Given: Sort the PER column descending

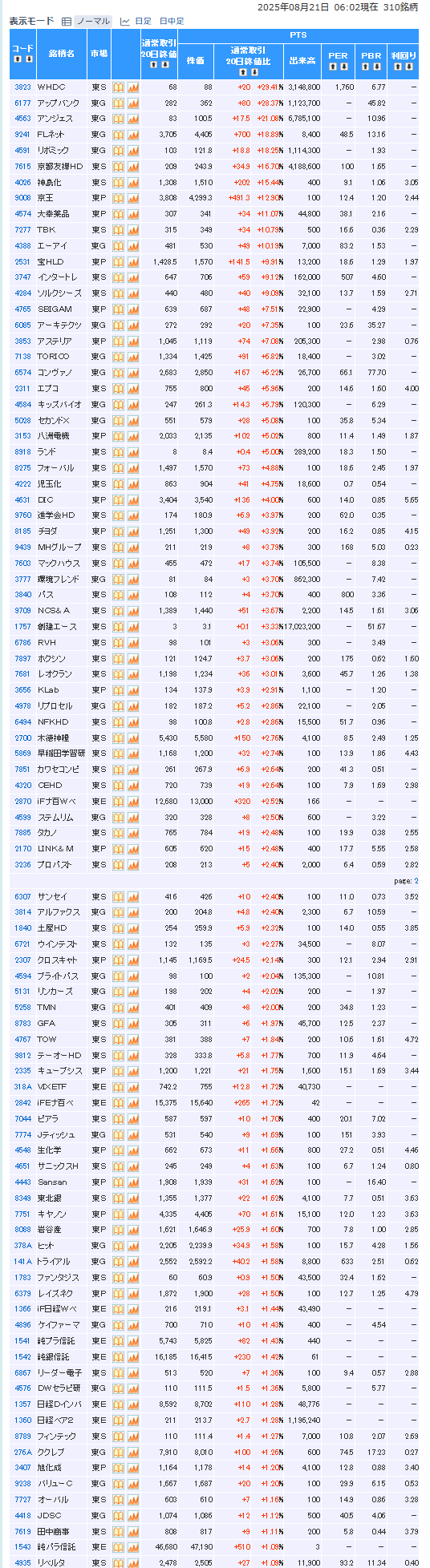Looking at the screenshot, I should click(x=344, y=67).
